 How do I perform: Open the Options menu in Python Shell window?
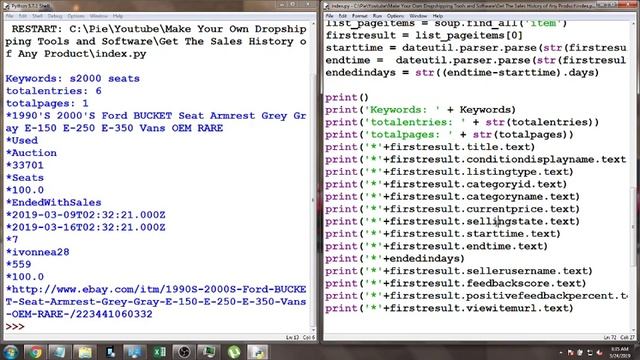pyautogui.click(x=76, y=16)
